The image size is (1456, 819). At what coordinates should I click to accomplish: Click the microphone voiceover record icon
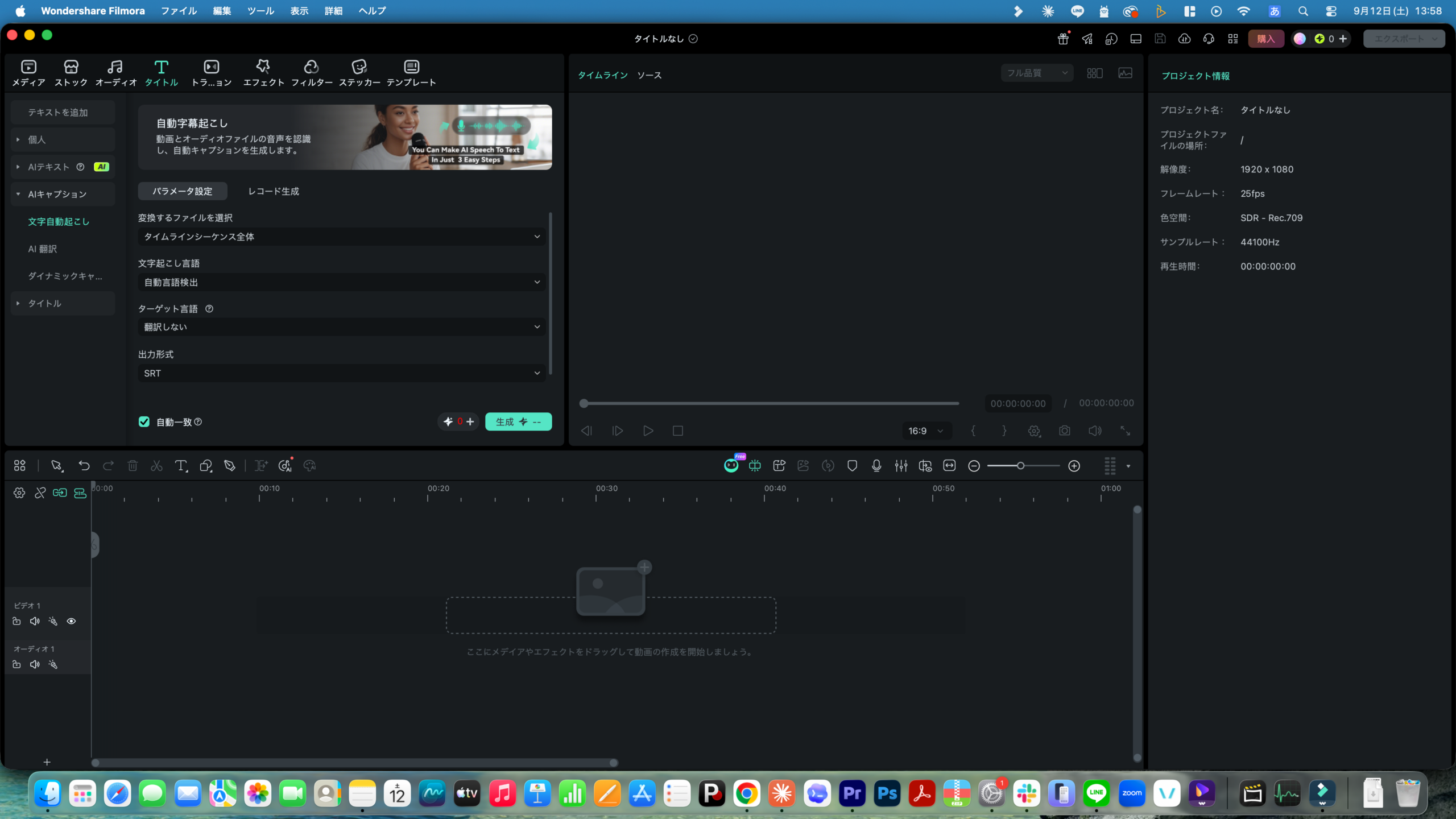(876, 466)
